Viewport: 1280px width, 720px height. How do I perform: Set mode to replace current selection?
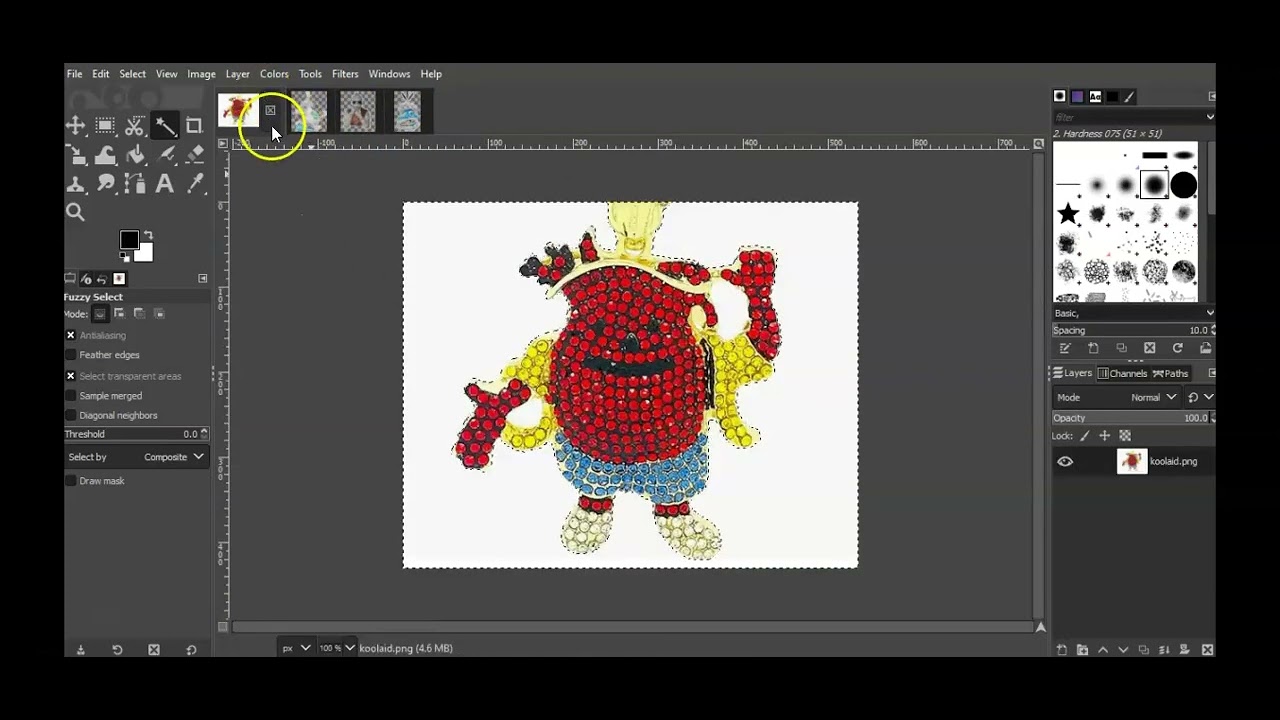[100, 314]
